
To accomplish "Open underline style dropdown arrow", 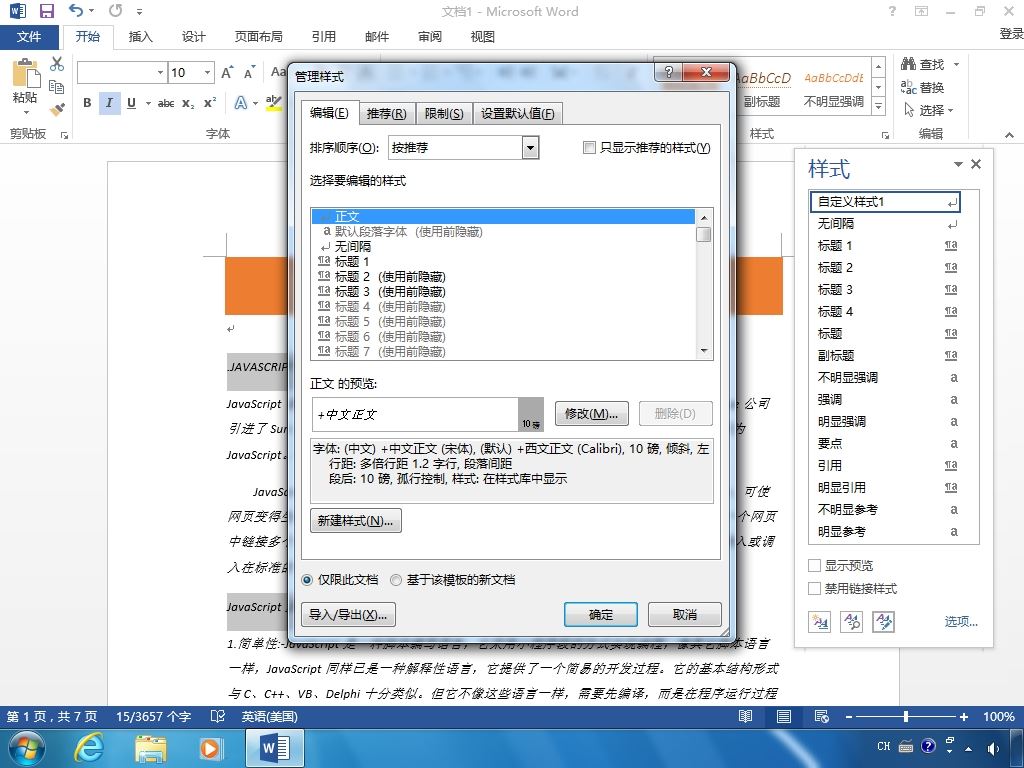I will tap(148, 103).
